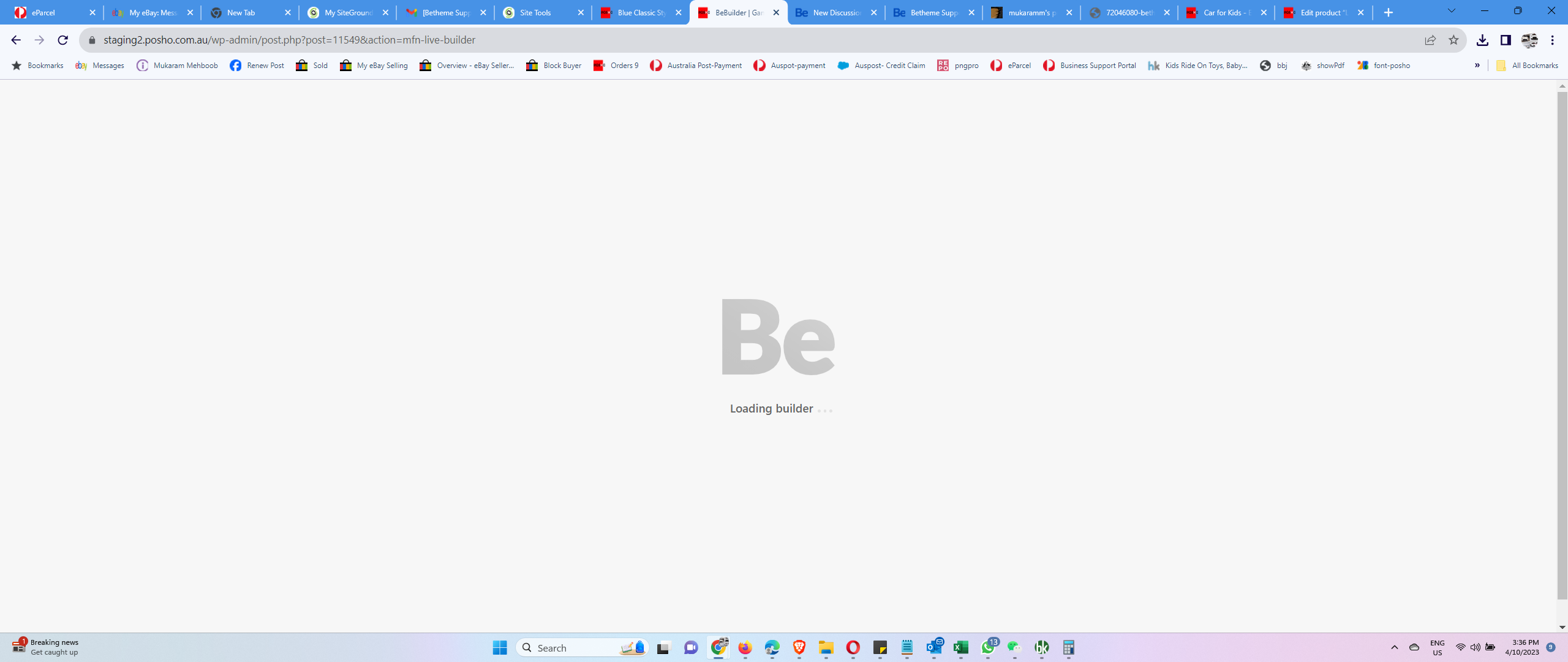Image resolution: width=1568 pixels, height=662 pixels.
Task: Open Wi-Fi network settings in tray
Action: (x=1461, y=647)
